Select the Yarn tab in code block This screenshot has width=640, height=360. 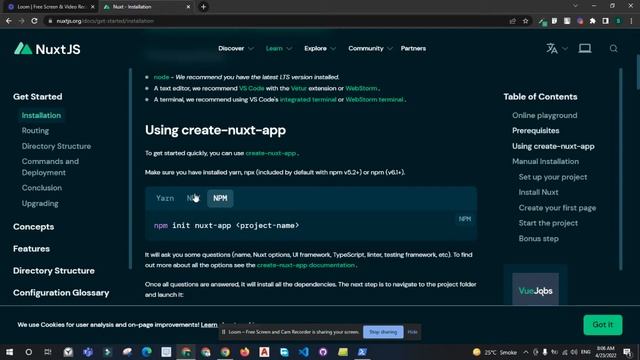(165, 198)
